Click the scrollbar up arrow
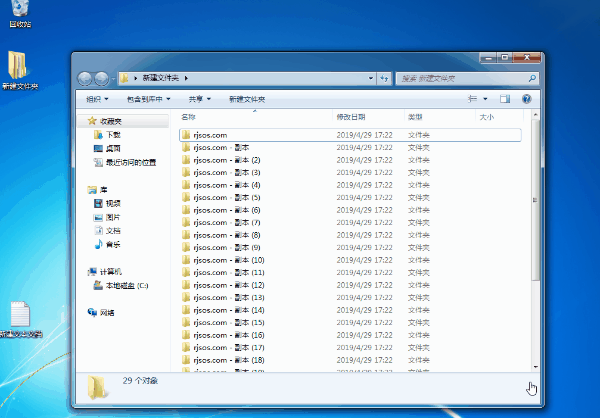The height and width of the screenshot is (418, 600). coord(535,115)
